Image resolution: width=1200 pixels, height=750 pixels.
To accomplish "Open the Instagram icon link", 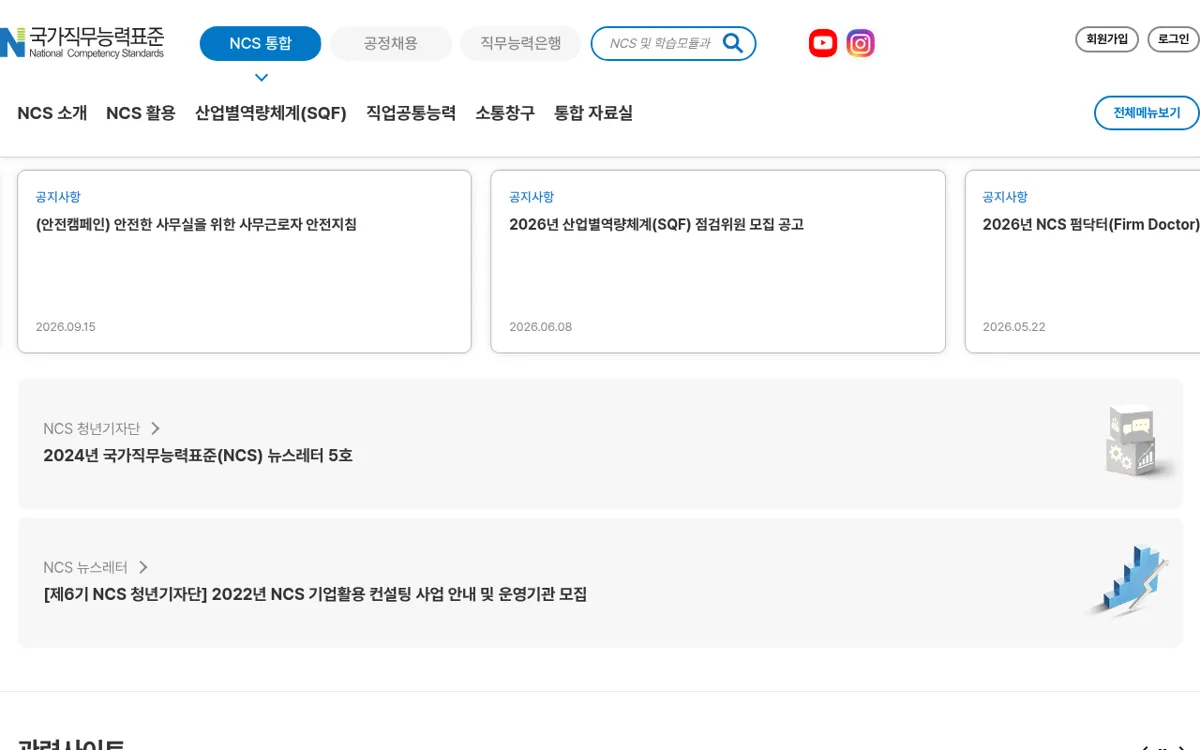I will [x=861, y=43].
